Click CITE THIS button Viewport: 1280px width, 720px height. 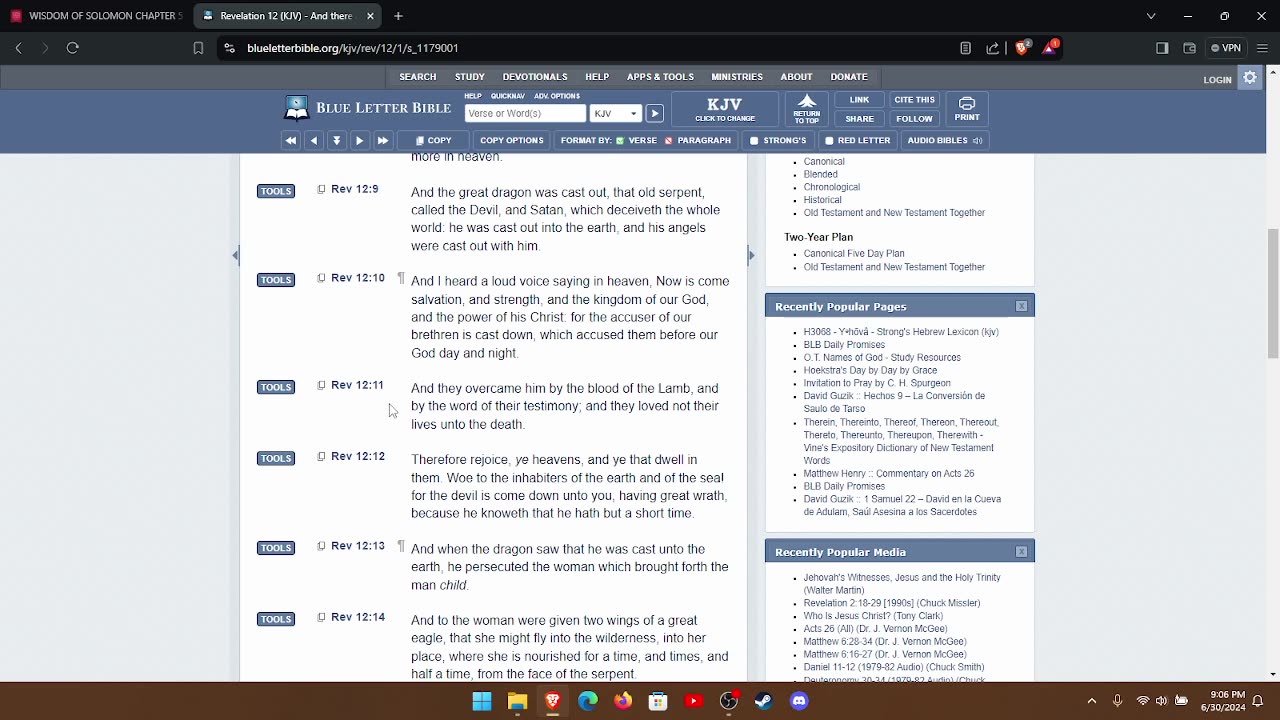click(x=914, y=100)
